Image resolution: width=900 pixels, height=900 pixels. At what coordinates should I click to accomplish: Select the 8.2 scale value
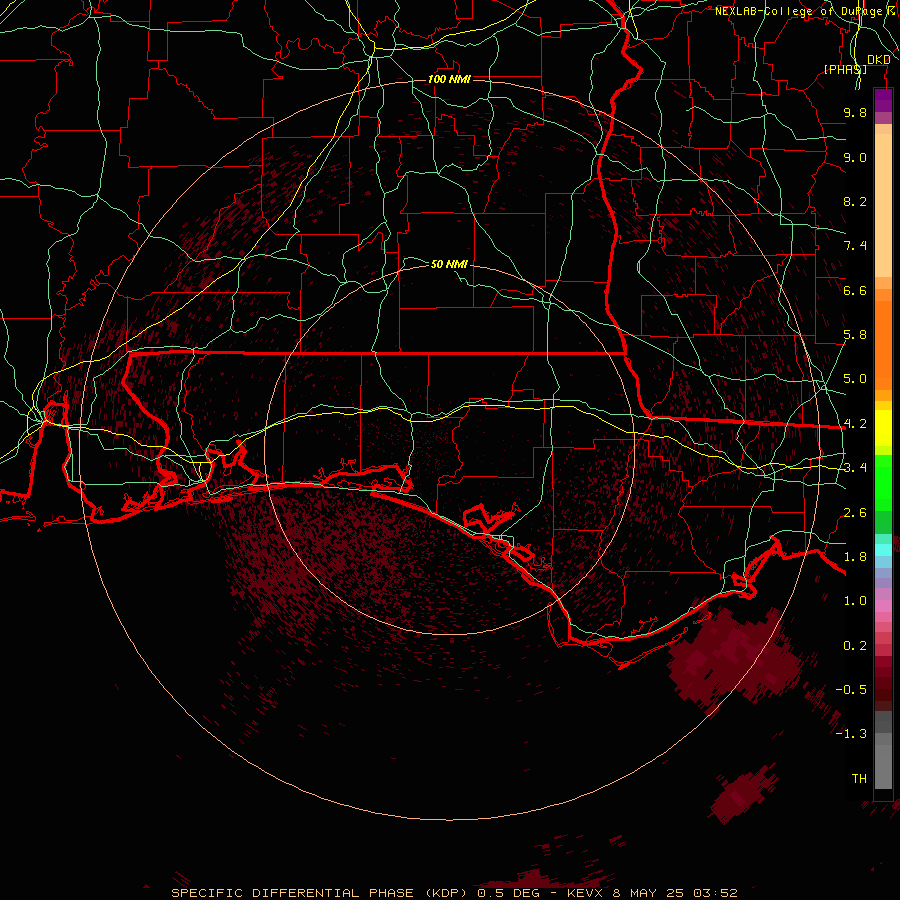pyautogui.click(x=855, y=201)
